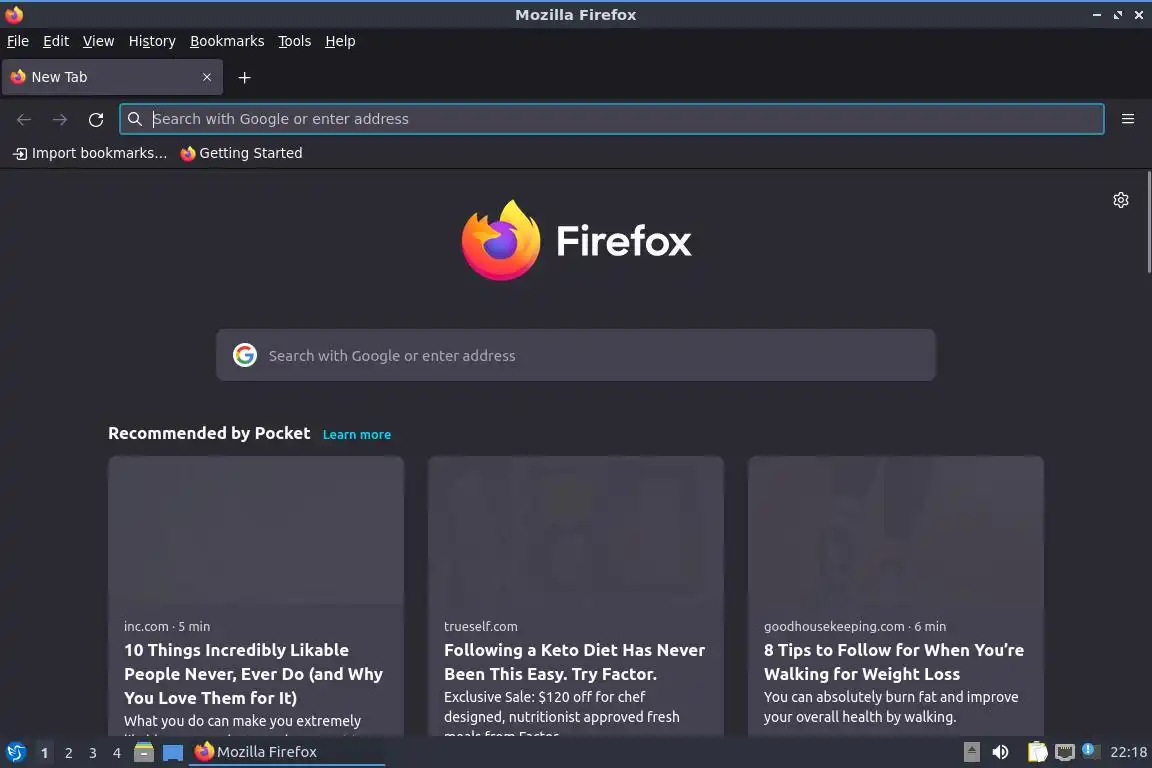Open the Help menu
1152x768 pixels.
pos(340,41)
